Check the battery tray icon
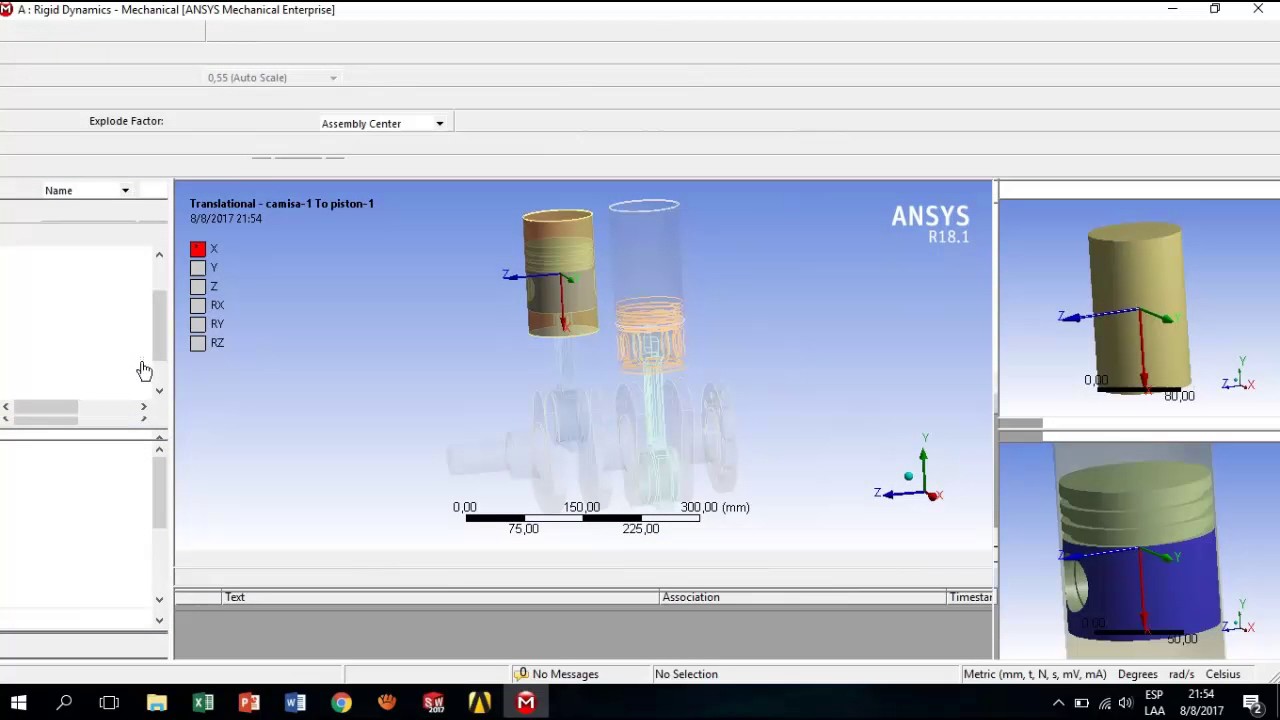1280x720 pixels. pos(1081,703)
